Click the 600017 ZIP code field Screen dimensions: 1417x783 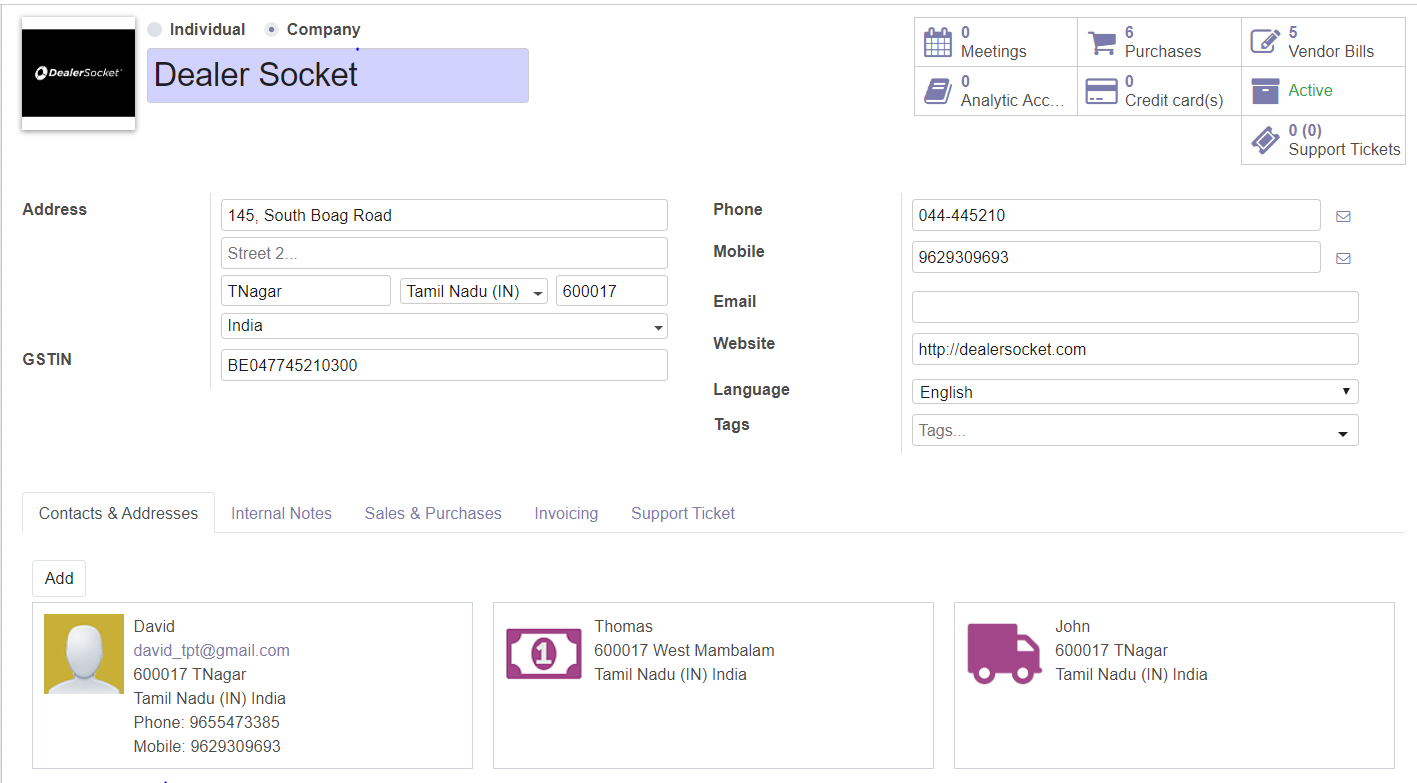coord(612,291)
